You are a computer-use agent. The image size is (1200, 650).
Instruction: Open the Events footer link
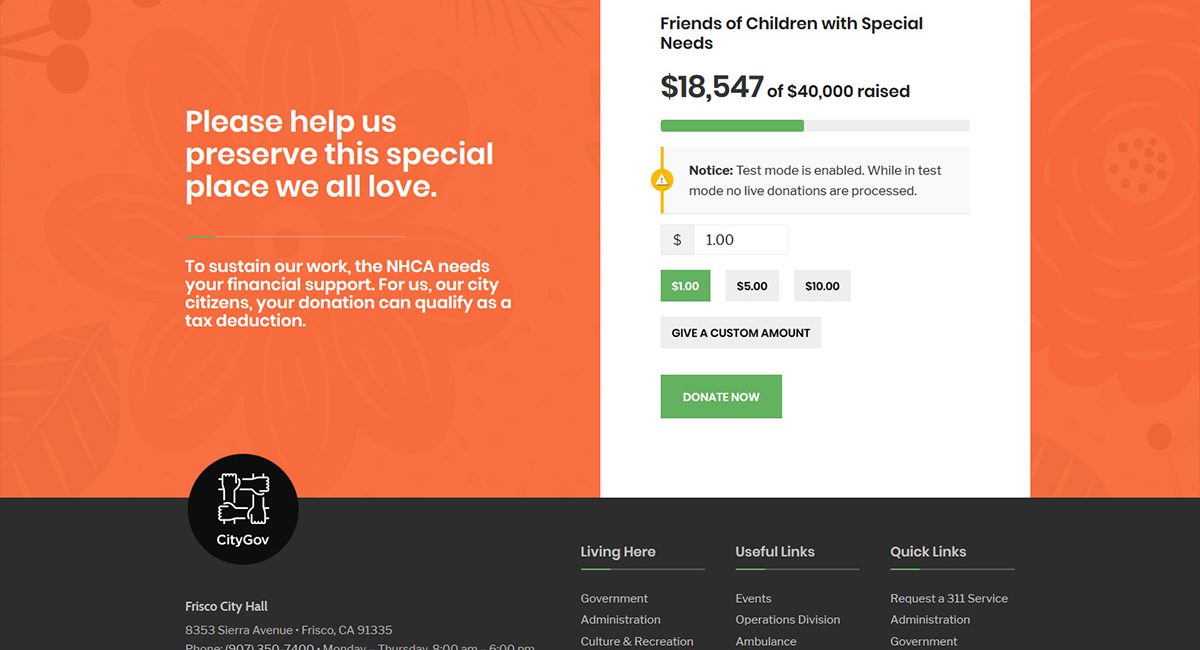point(753,598)
